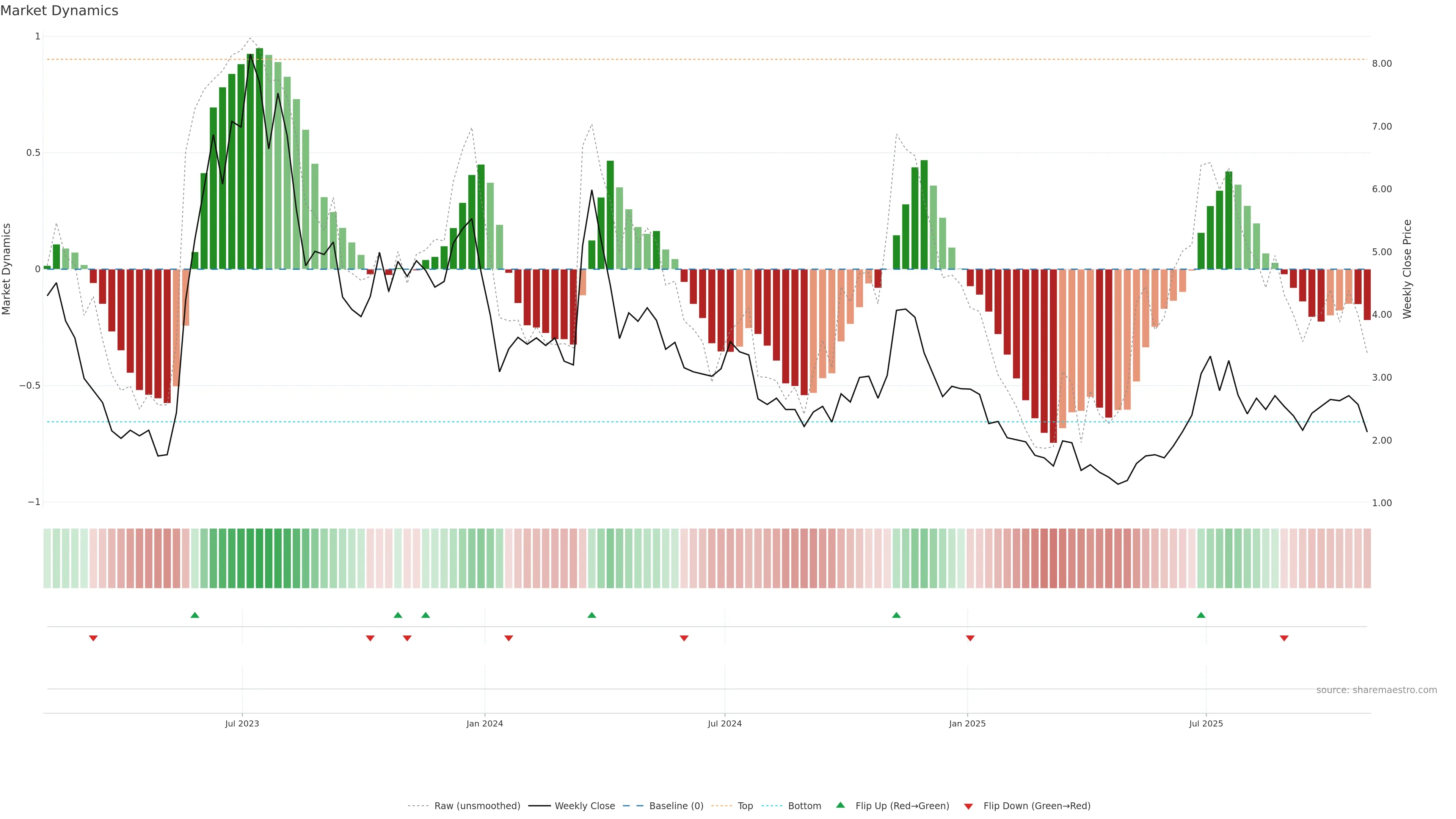Click the Flip Down marker just after Jan 2025
The image size is (1456, 819).
971,638
